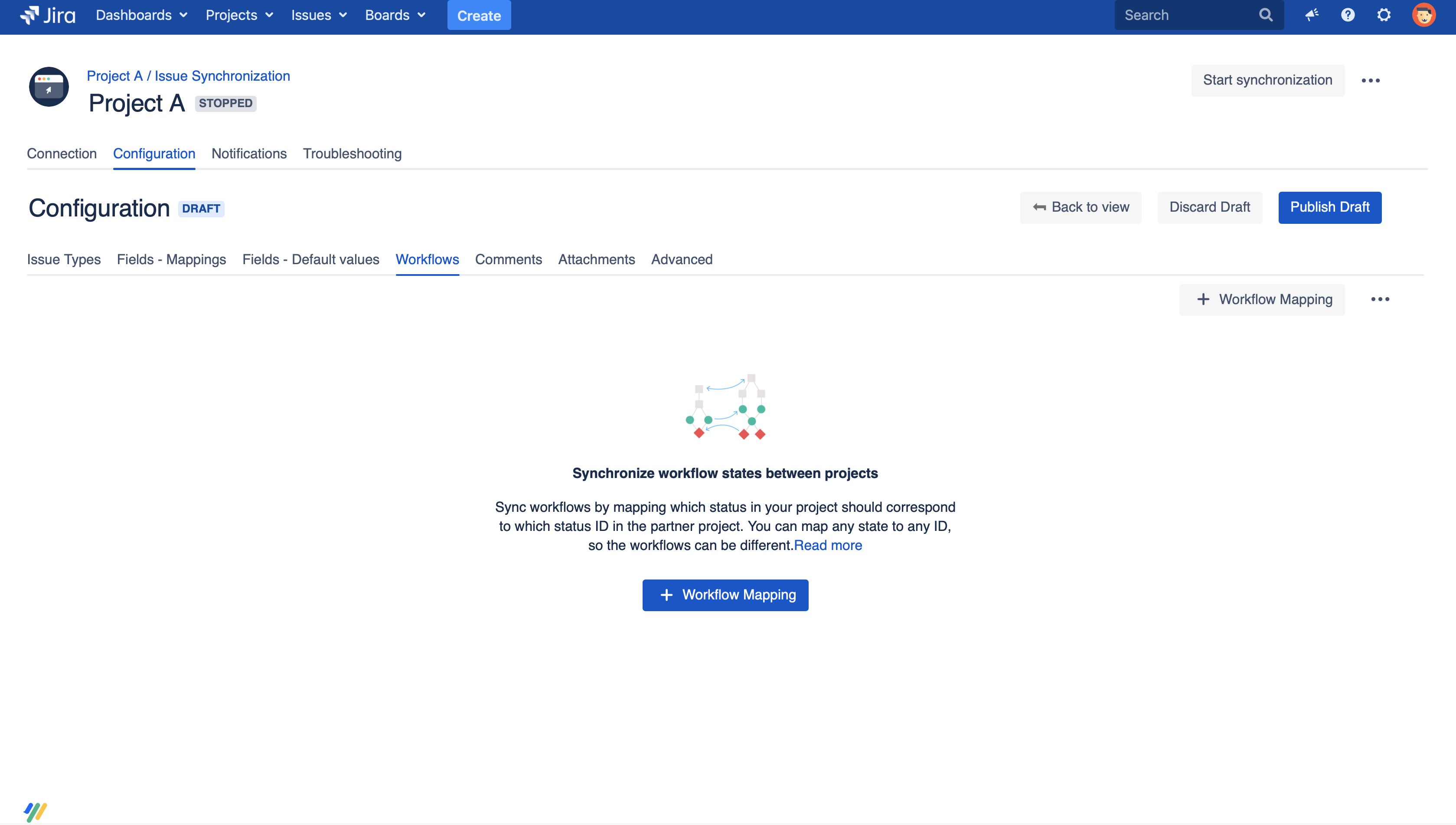
Task: Open the Read more link
Action: [828, 545]
